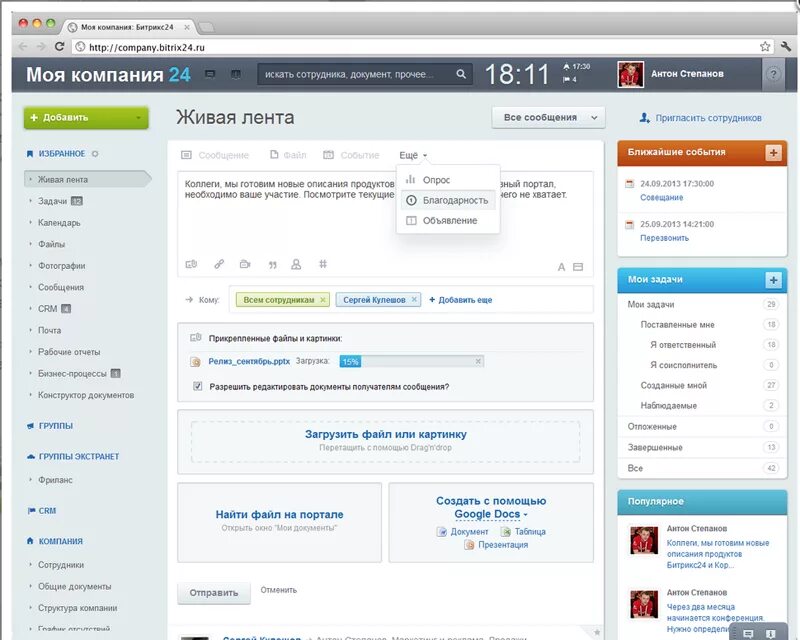The image size is (800, 640).
Task: Remove the Сергей Кулешов recipient tag
Action: point(414,300)
